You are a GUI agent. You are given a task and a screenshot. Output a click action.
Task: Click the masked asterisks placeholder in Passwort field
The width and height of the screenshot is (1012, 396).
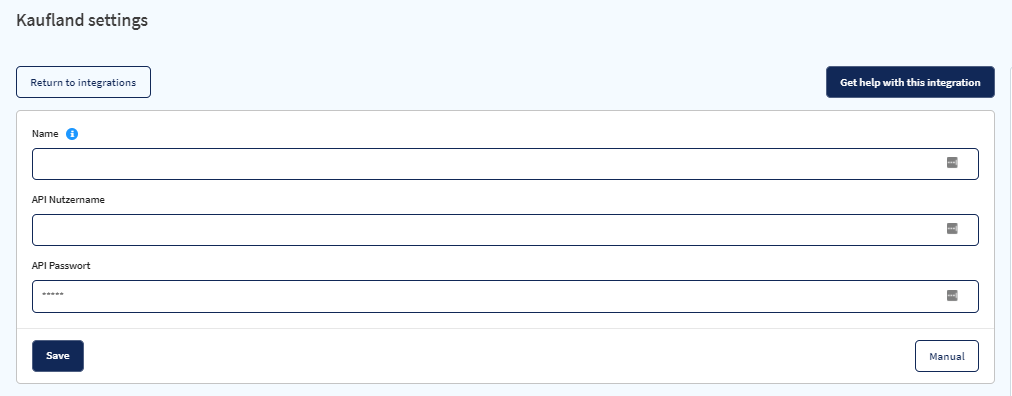[53, 295]
